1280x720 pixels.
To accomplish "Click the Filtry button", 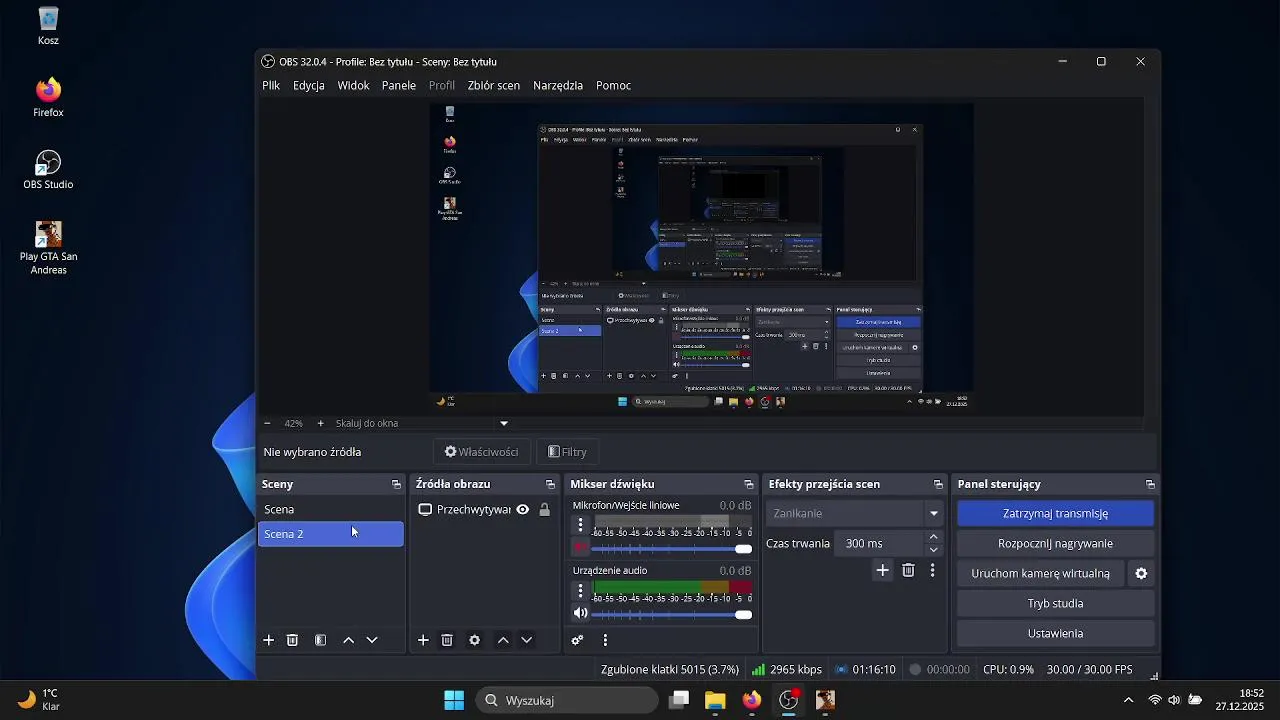I will point(567,452).
